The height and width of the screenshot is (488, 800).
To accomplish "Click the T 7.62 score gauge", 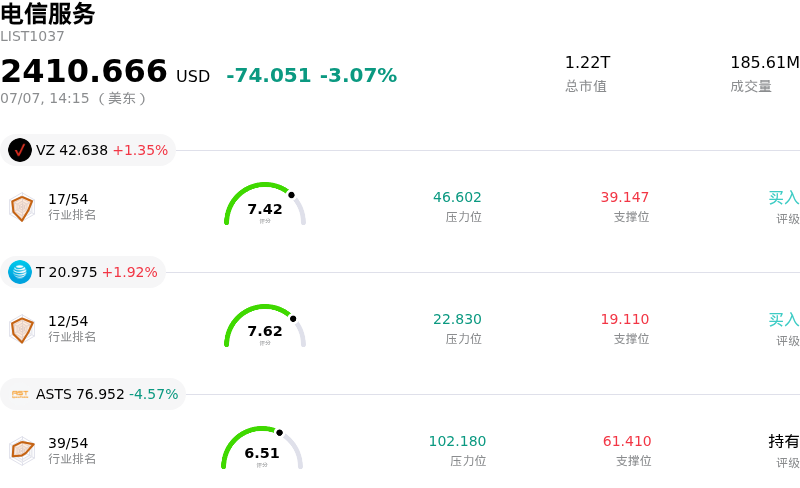I will pyautogui.click(x=265, y=326).
